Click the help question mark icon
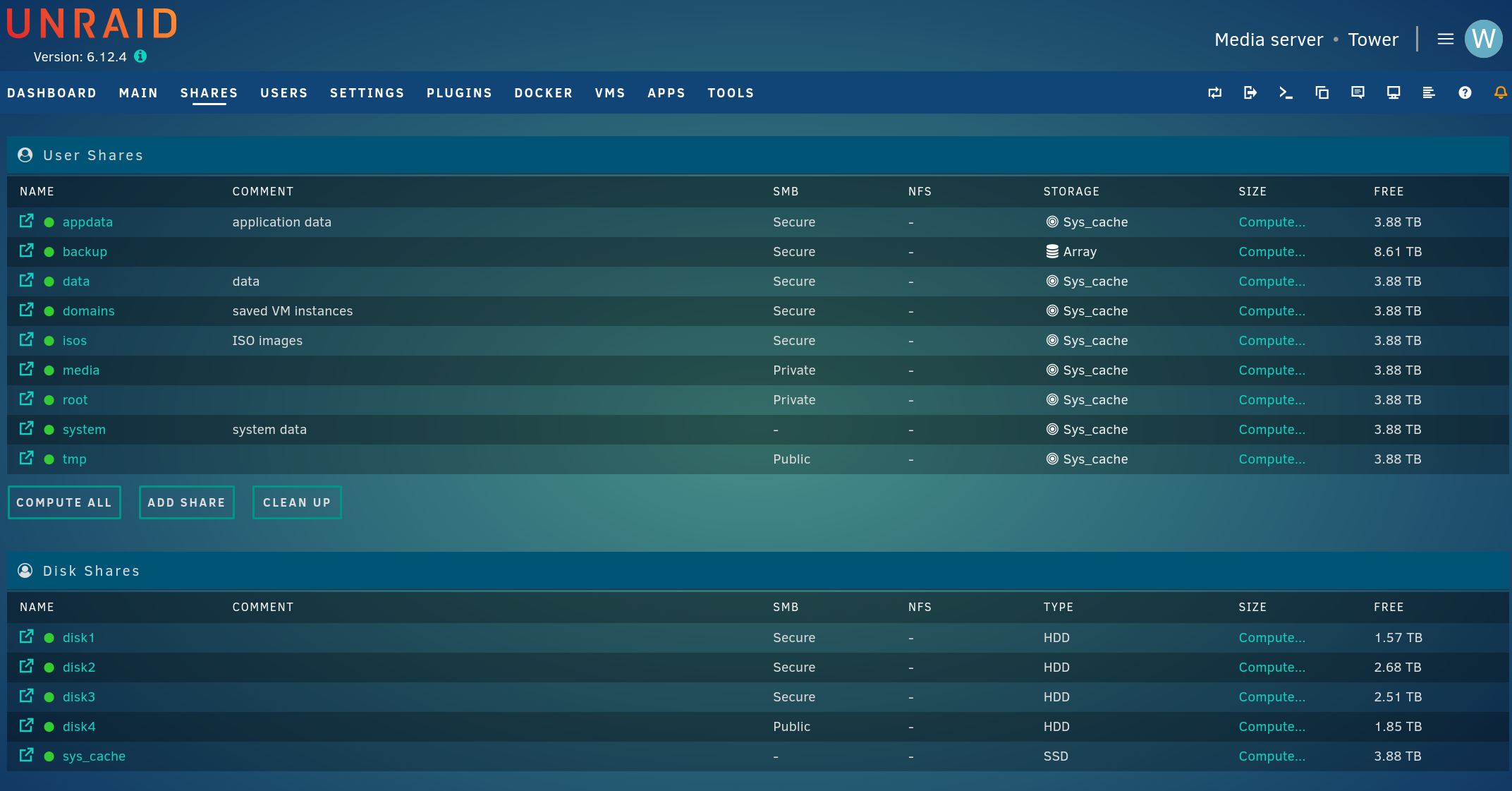The image size is (1512, 791). (x=1465, y=92)
